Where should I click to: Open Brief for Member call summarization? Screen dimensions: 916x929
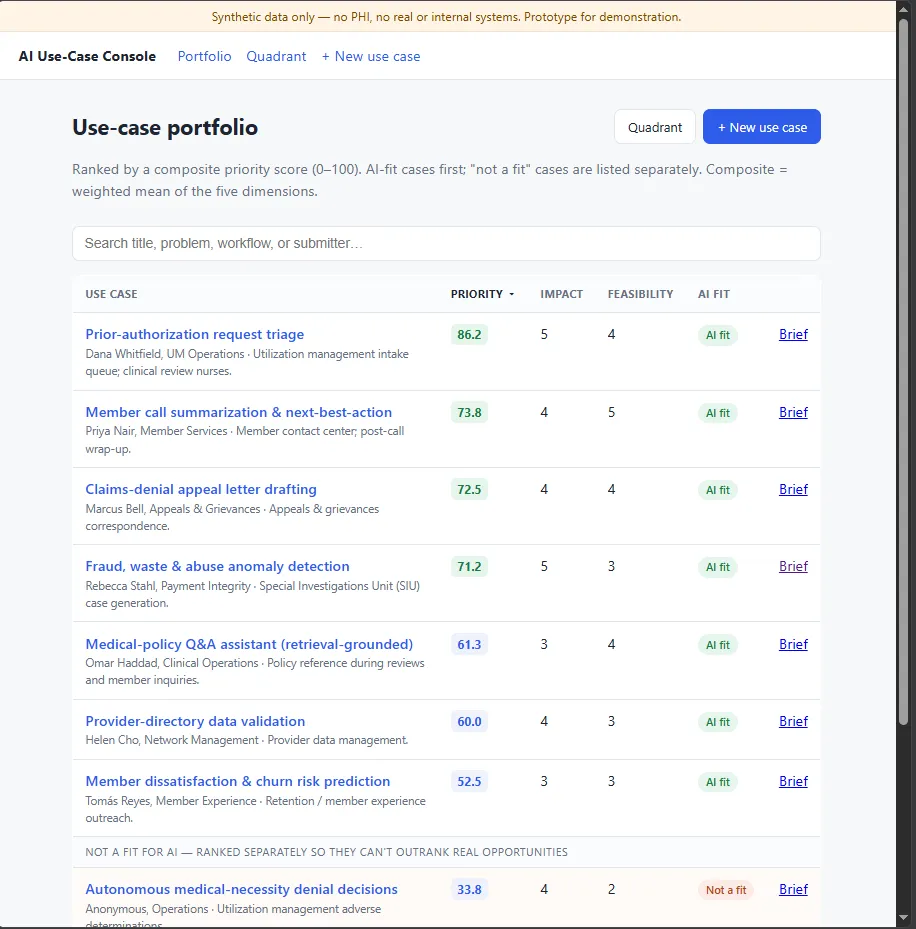[x=793, y=412]
